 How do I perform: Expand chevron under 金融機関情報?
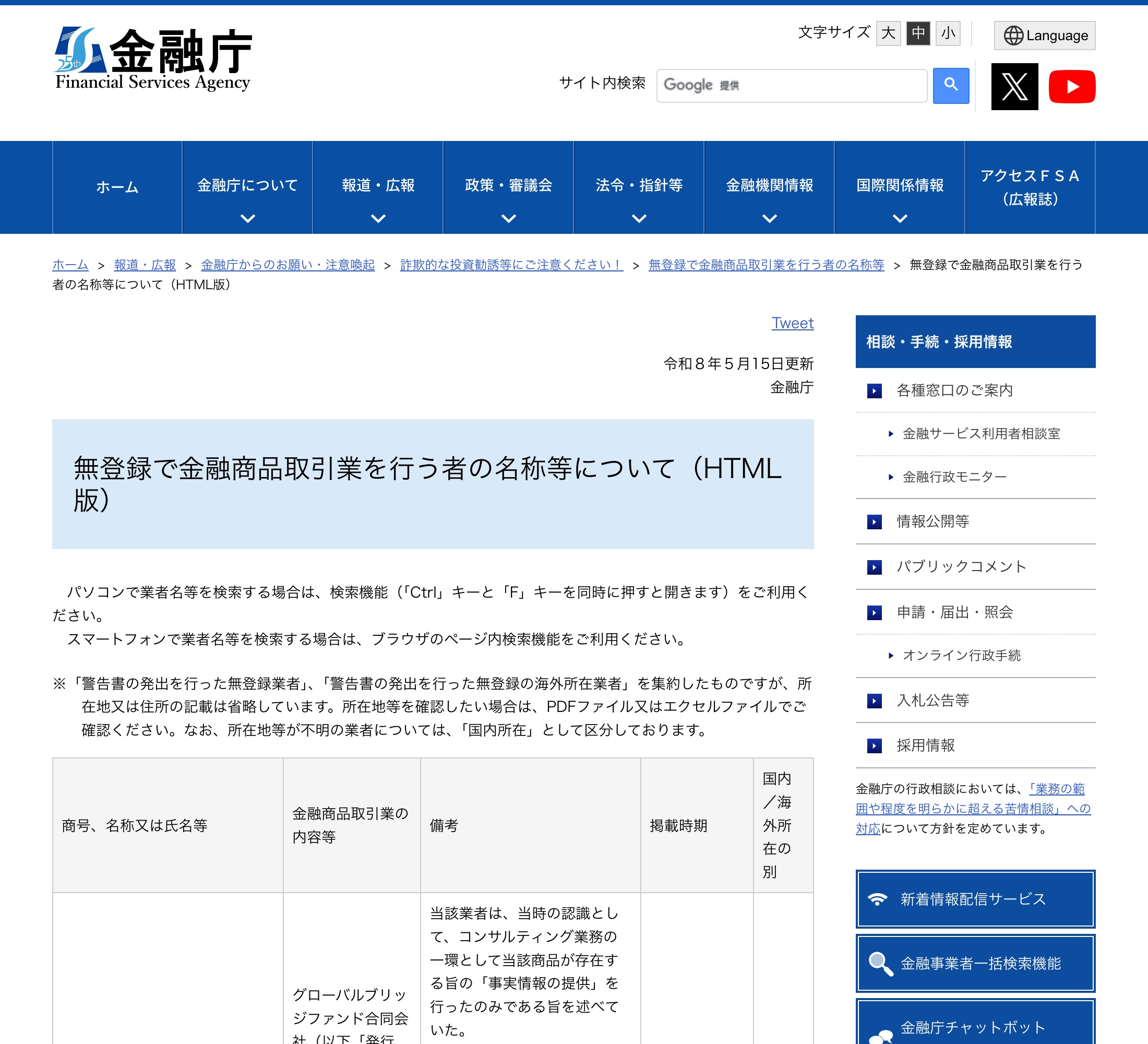pos(769,218)
